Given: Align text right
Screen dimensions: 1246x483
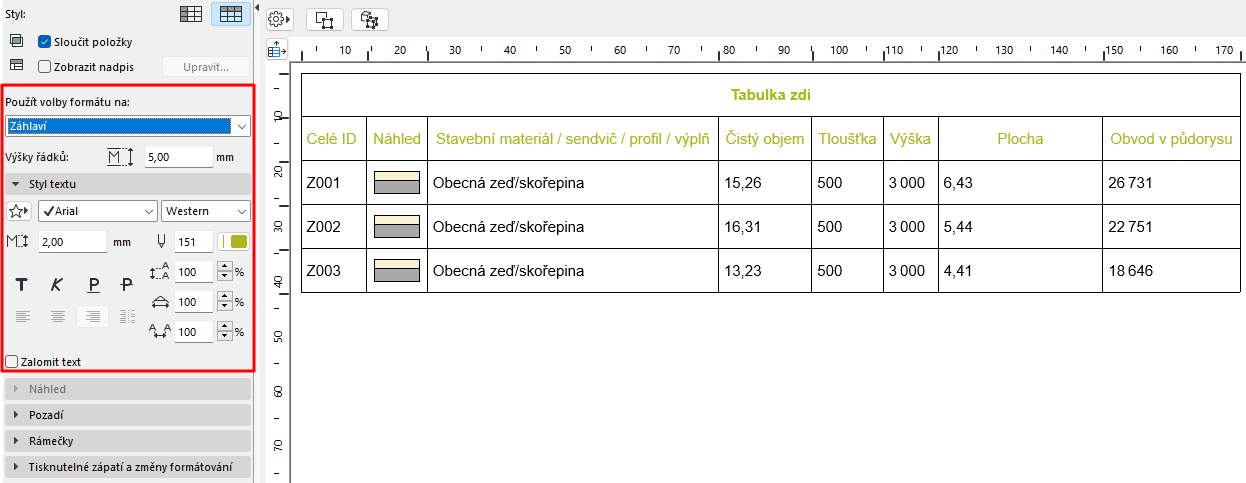Looking at the screenshot, I should pyautogui.click(x=93, y=316).
